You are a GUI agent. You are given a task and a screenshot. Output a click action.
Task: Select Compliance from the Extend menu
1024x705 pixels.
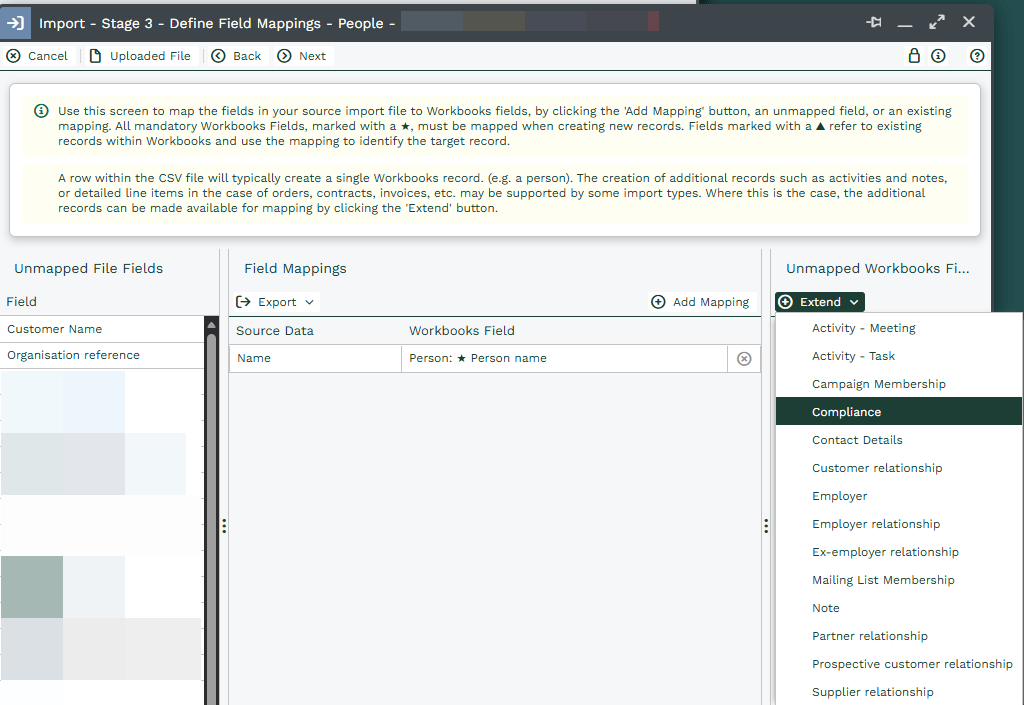pyautogui.click(x=847, y=412)
